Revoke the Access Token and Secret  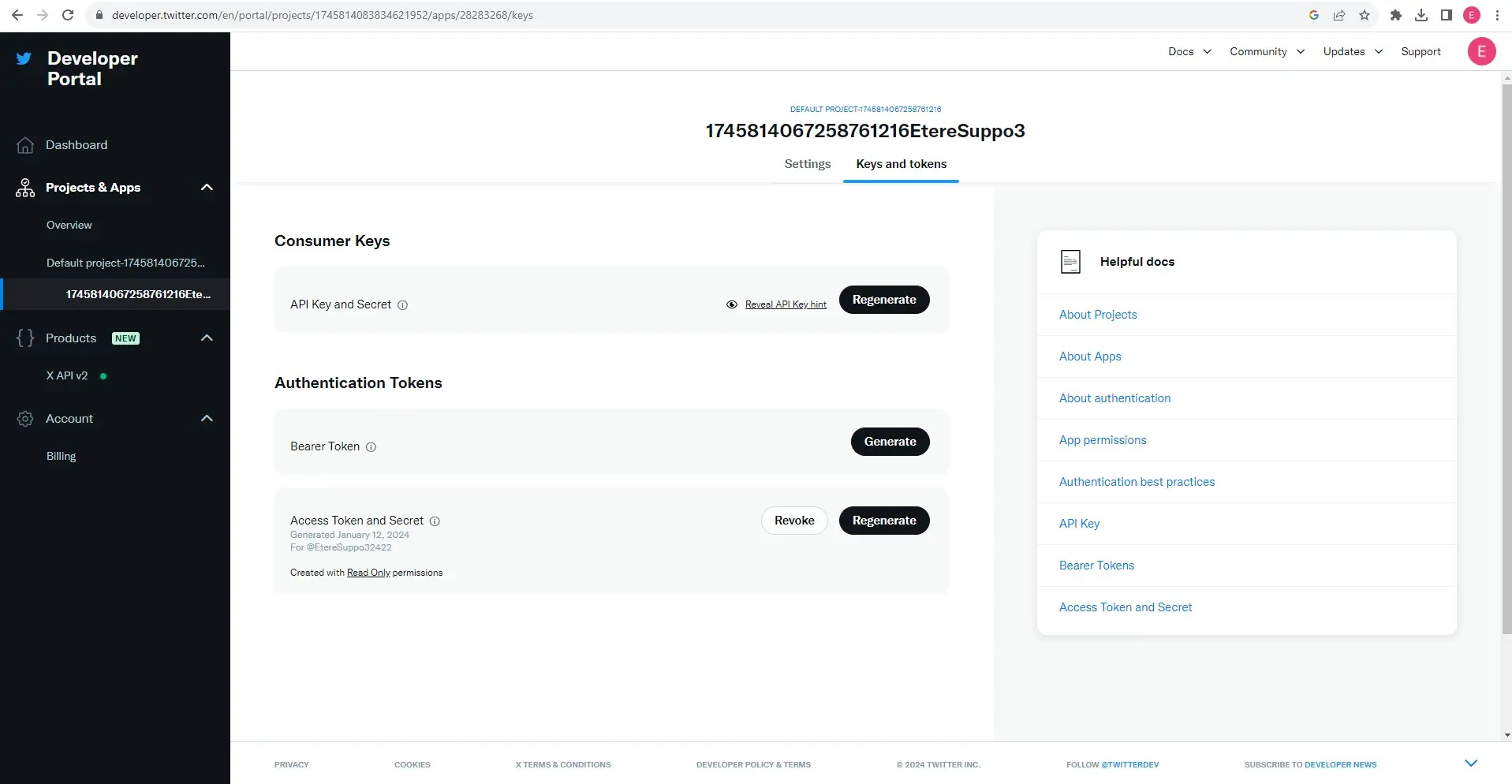[793, 521]
